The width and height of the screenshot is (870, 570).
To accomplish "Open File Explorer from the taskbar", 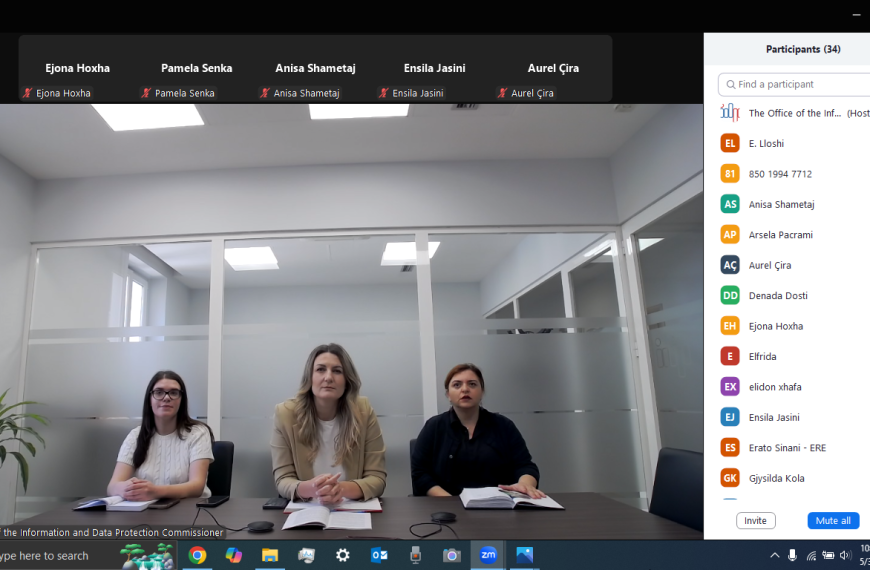I will click(x=270, y=555).
